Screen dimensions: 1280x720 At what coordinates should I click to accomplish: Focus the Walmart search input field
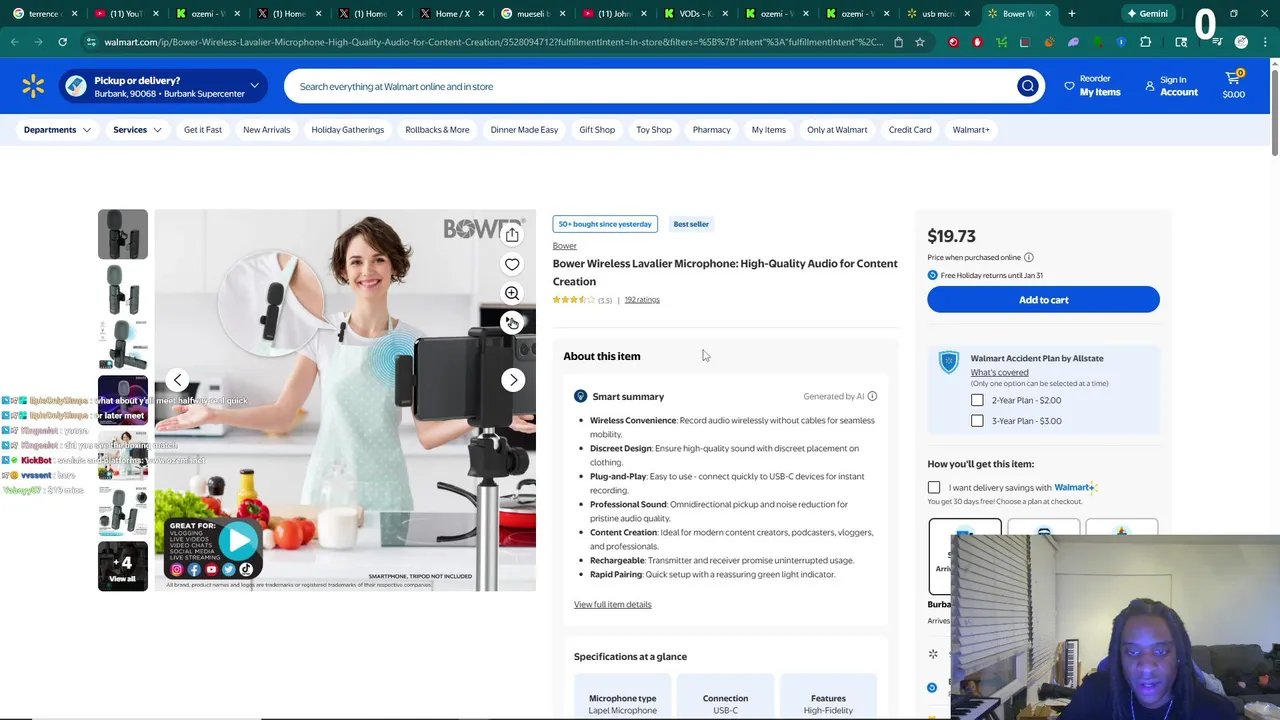650,86
